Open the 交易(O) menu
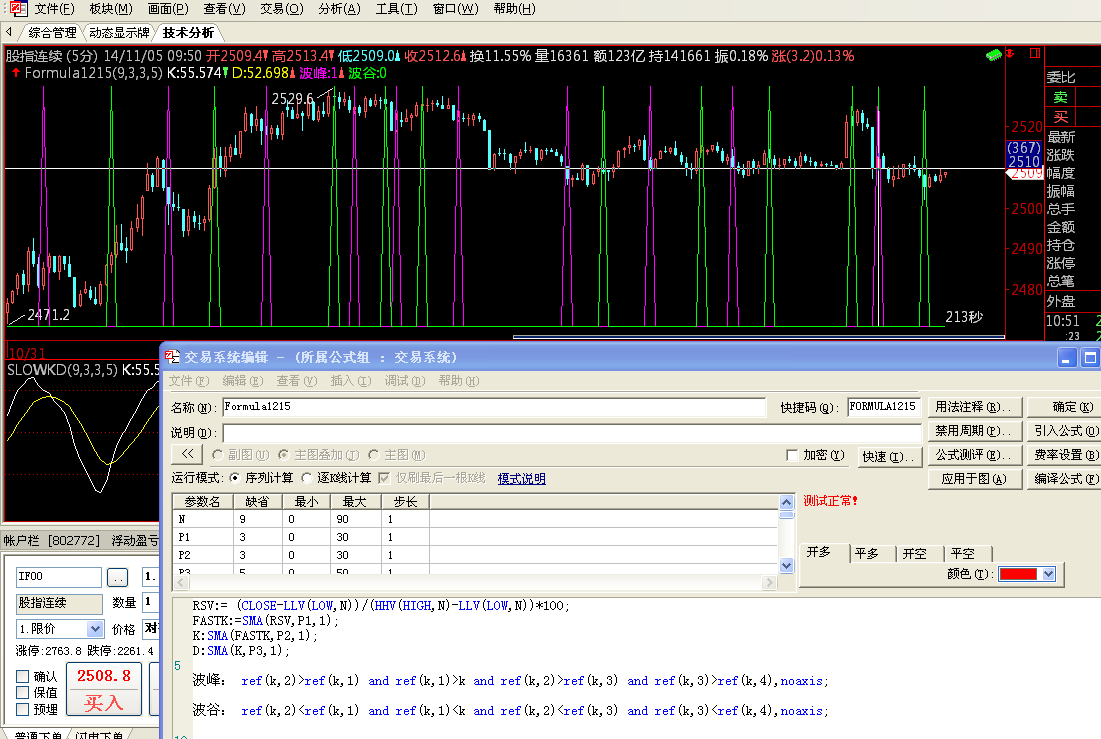 [x=282, y=9]
